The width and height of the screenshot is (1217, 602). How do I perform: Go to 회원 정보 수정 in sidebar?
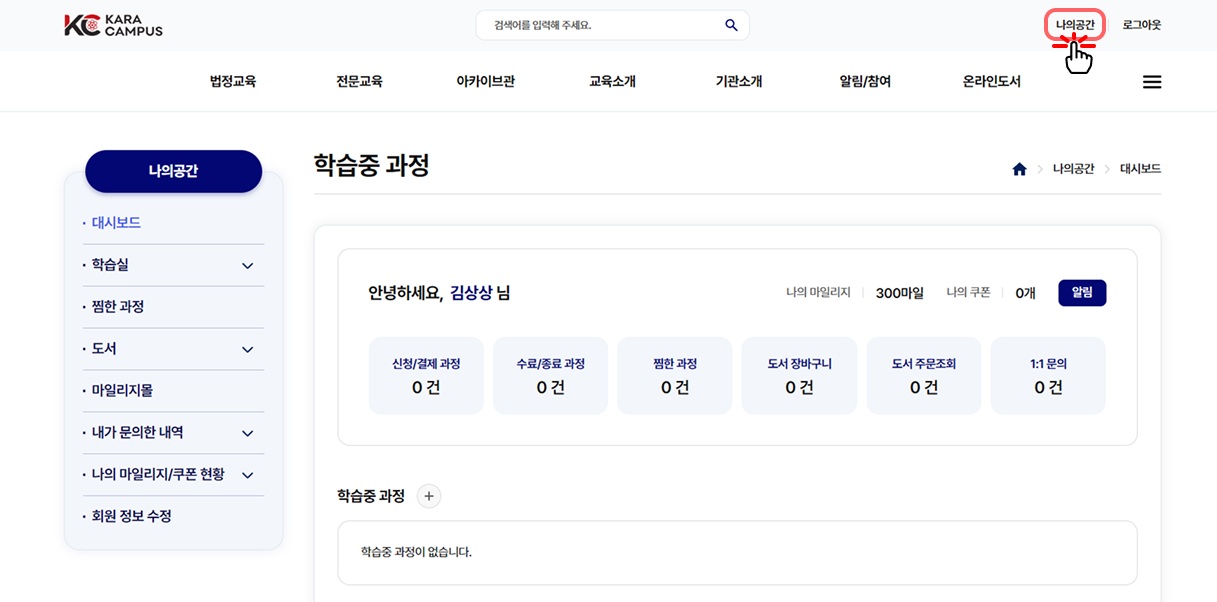[x=132, y=516]
